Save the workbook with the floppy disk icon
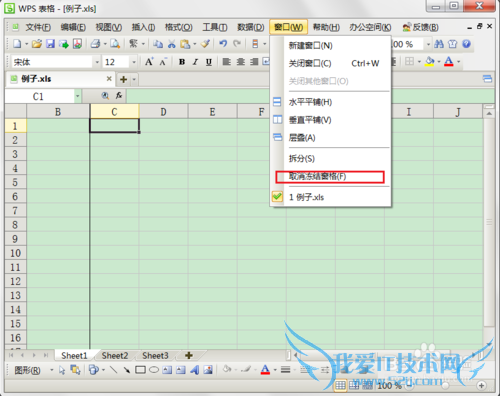The width and height of the screenshot is (500, 396). coord(50,44)
